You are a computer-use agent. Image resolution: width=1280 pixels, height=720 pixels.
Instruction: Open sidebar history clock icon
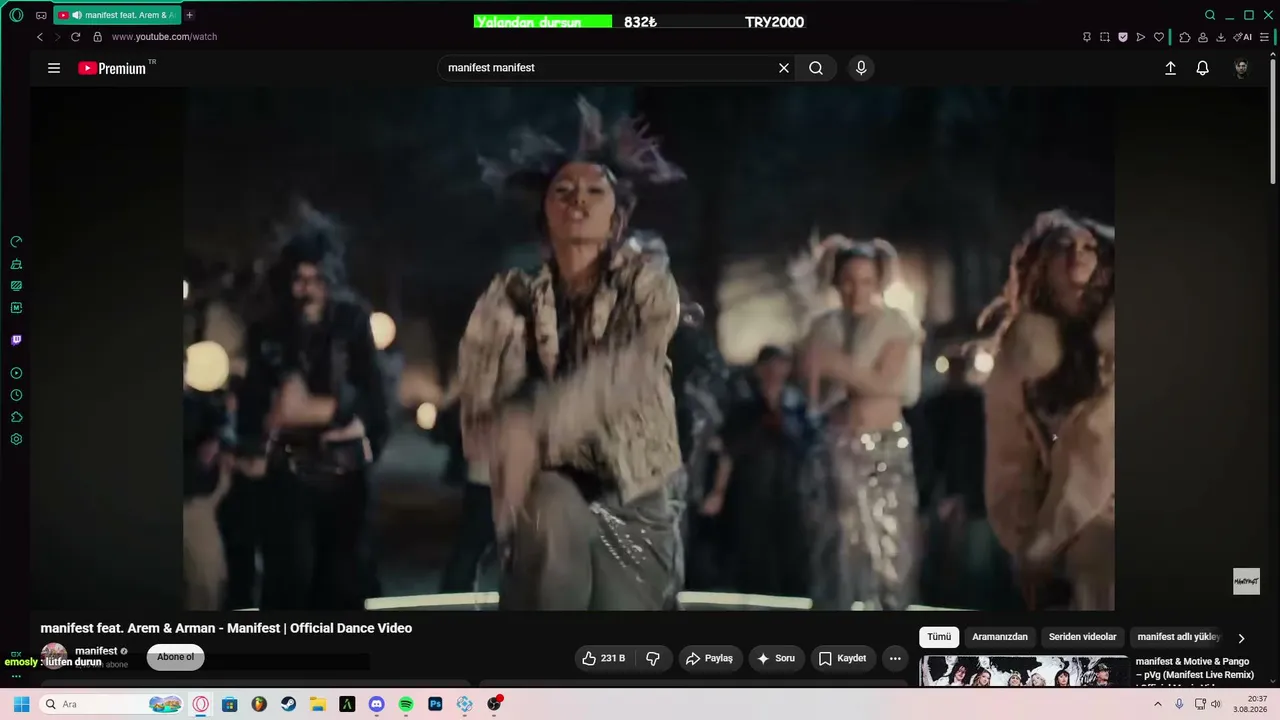tap(16, 395)
